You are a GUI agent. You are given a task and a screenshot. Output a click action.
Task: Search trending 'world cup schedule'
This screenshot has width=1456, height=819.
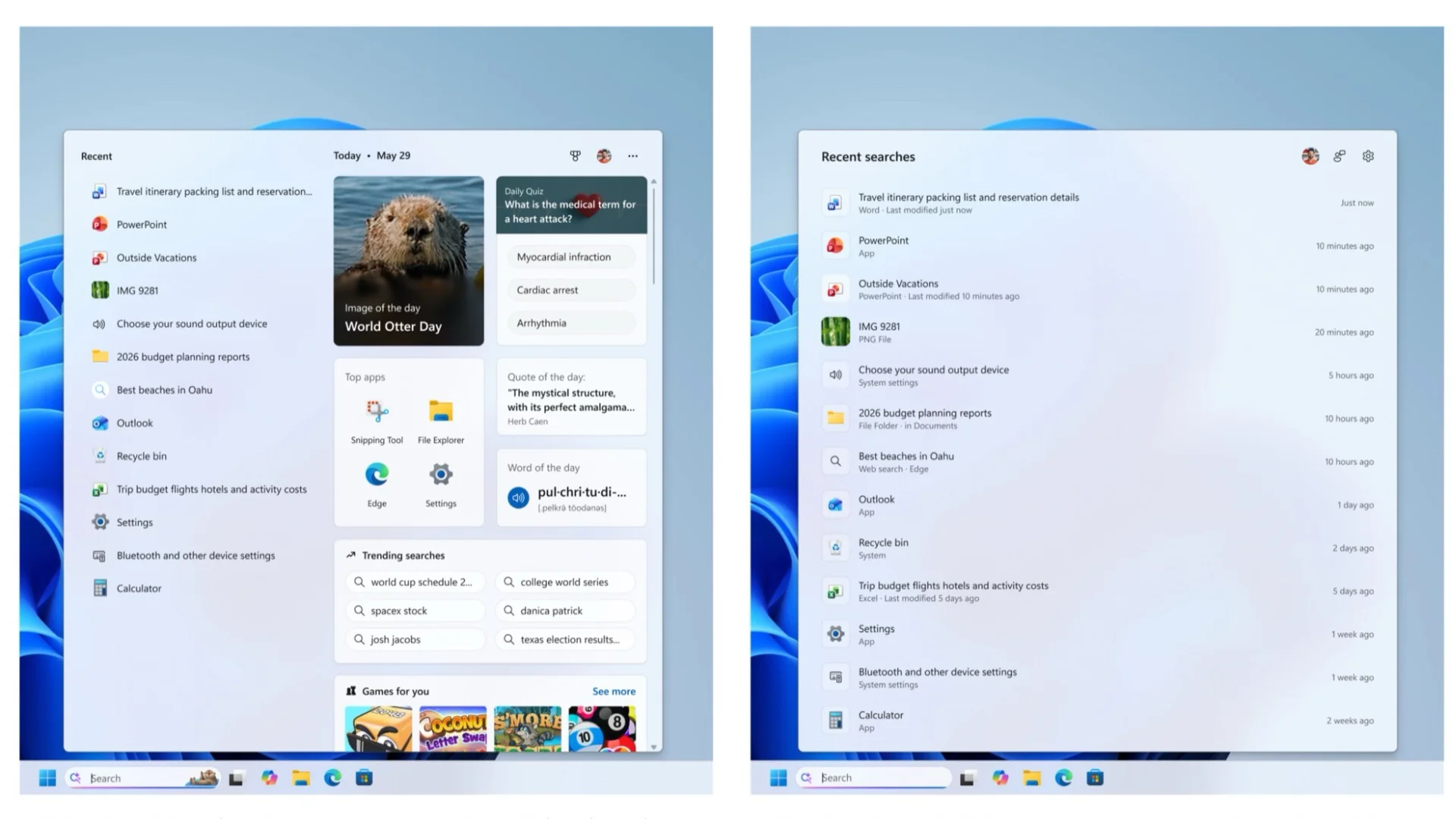[416, 582]
